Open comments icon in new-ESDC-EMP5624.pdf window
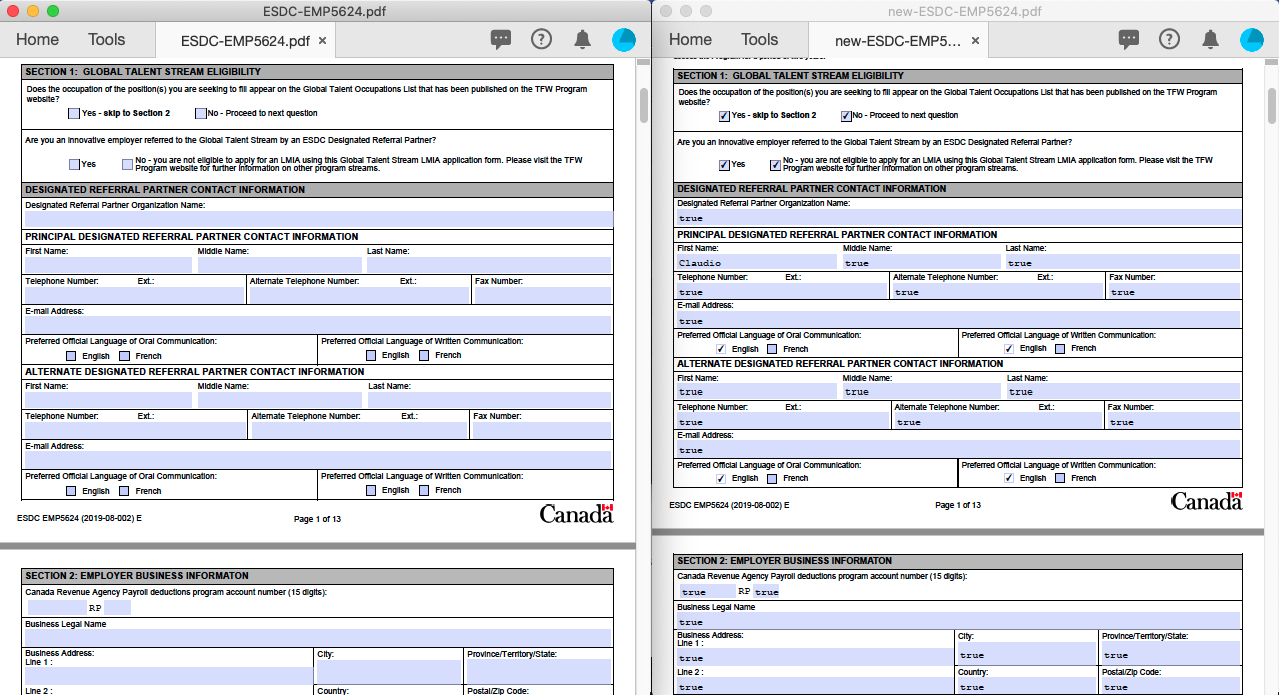The image size is (1279, 695). (x=1129, y=40)
